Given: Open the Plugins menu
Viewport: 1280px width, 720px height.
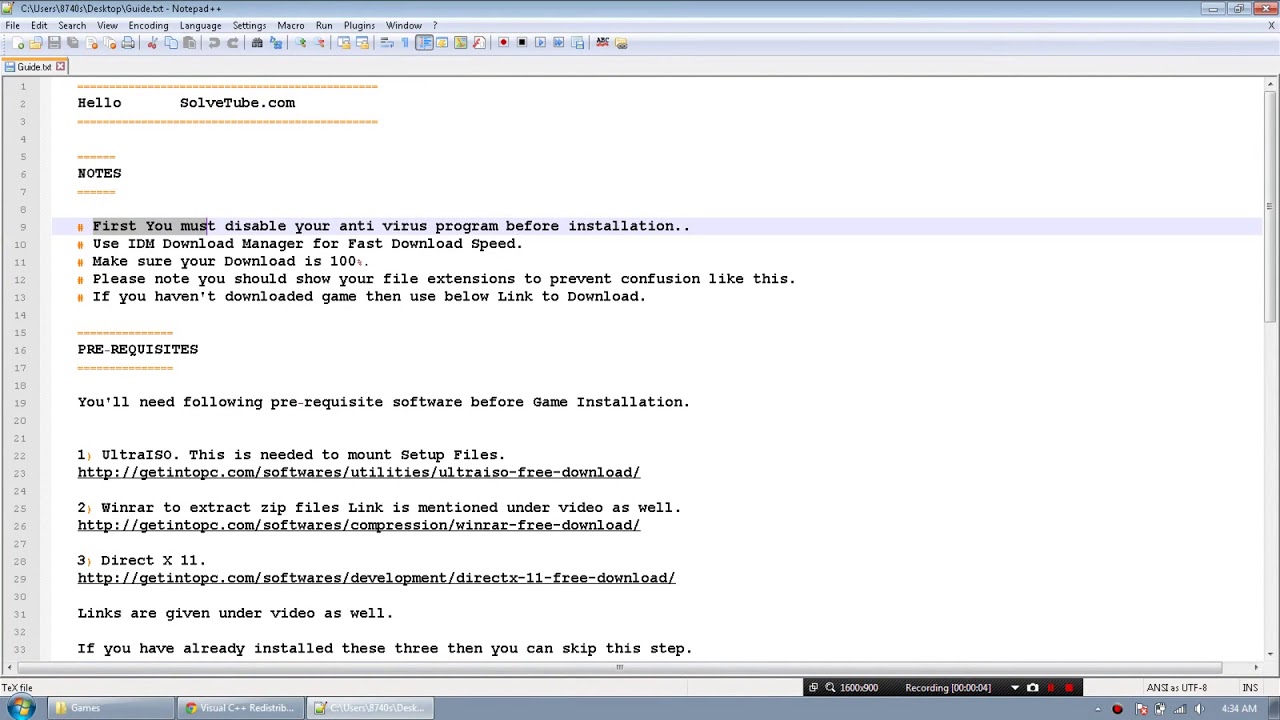Looking at the screenshot, I should pos(359,25).
